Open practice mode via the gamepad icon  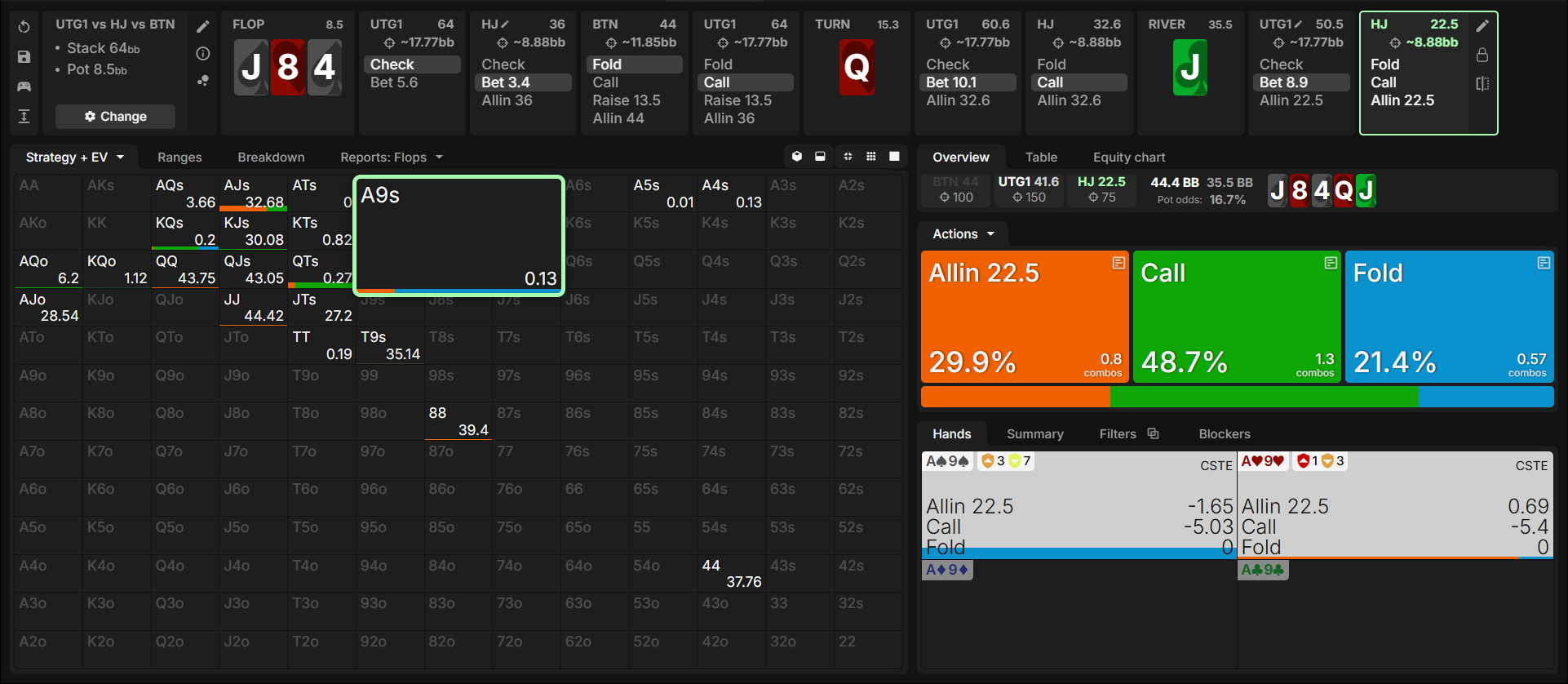click(24, 87)
